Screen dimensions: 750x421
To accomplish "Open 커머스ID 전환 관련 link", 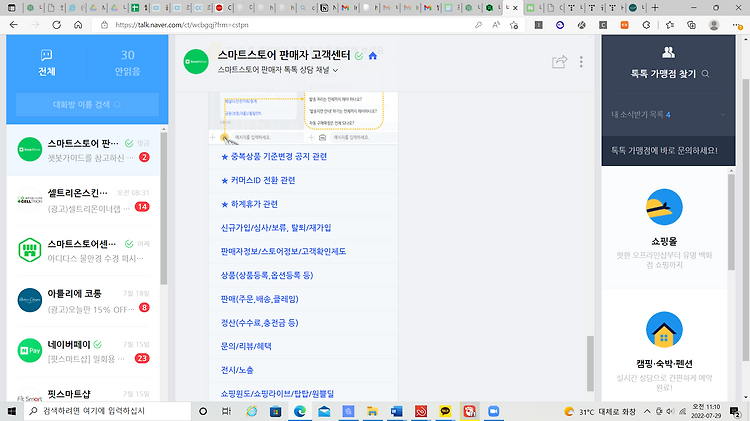I will pos(258,180).
